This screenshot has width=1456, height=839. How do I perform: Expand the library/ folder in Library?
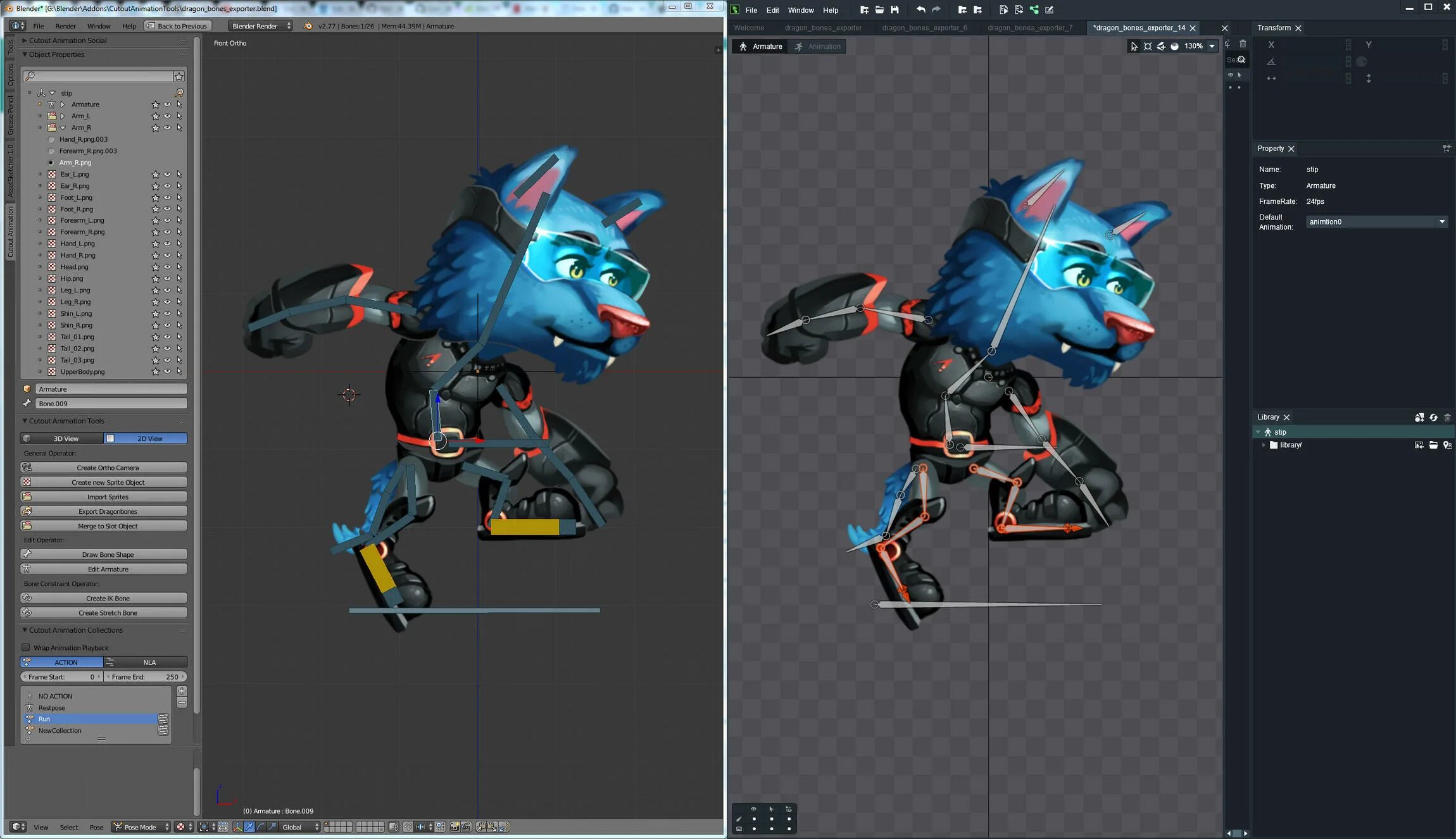click(x=1264, y=445)
